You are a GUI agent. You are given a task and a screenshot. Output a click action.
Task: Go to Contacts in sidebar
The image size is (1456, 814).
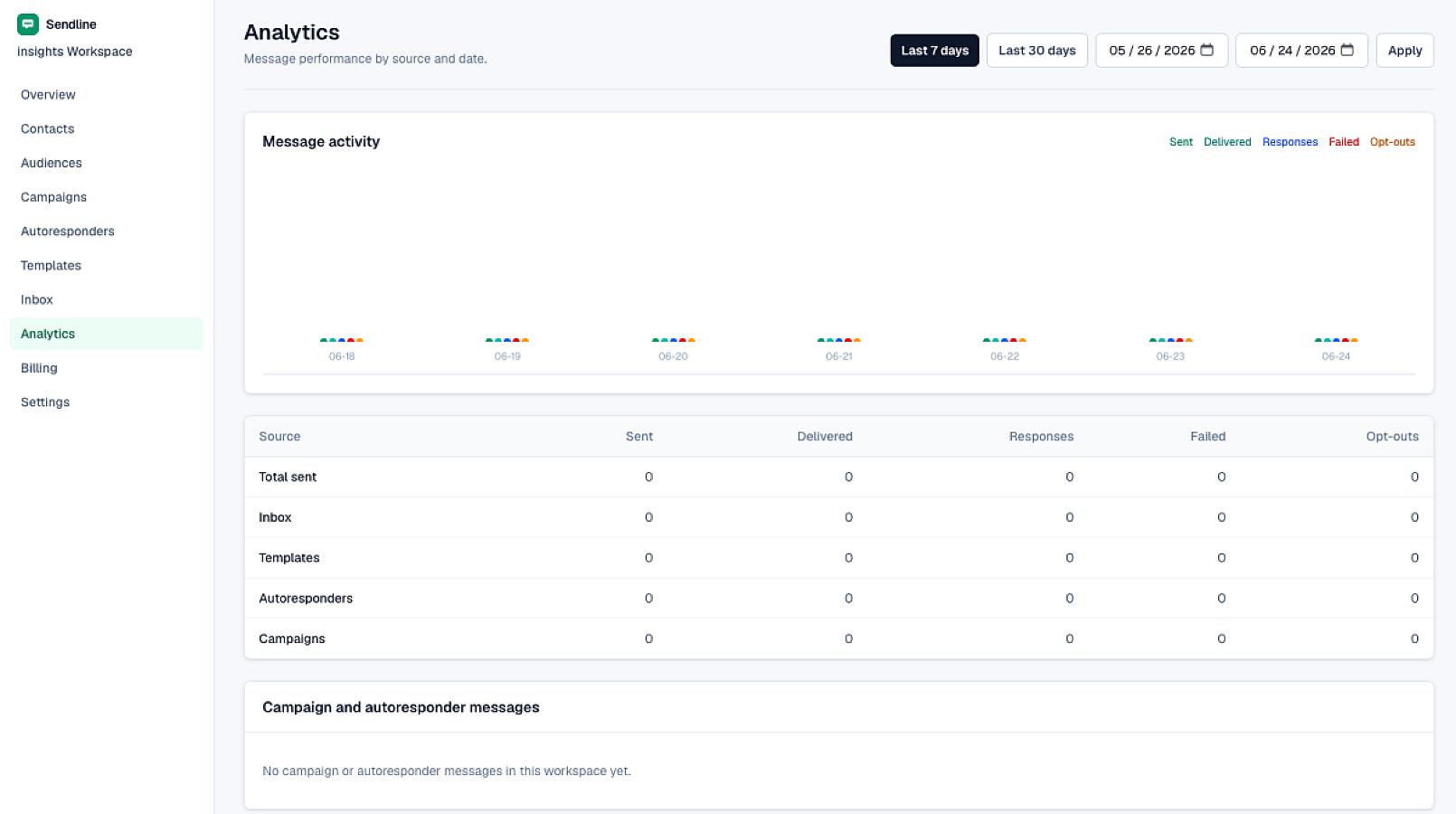(106, 129)
